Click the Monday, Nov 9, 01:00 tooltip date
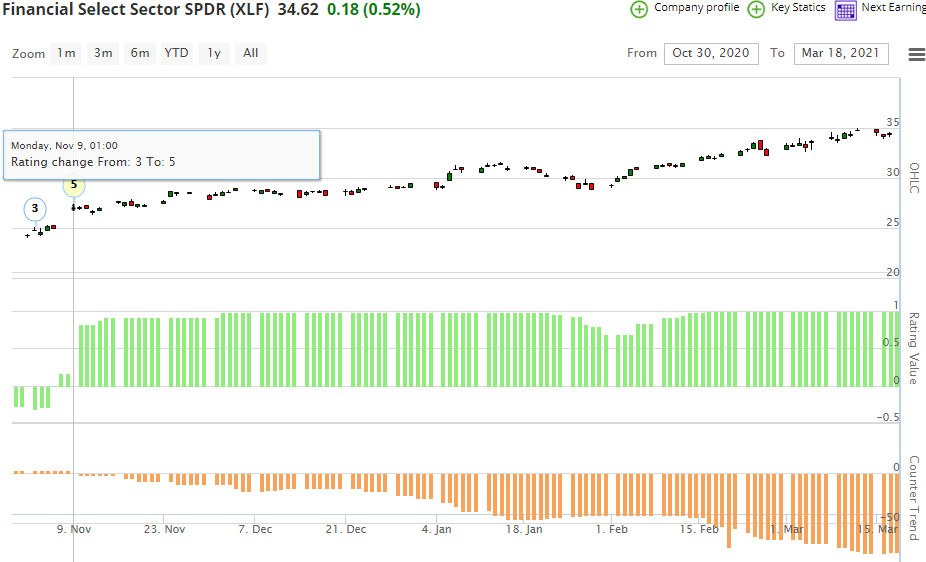Screen dimensions: 926x562 pos(64,145)
